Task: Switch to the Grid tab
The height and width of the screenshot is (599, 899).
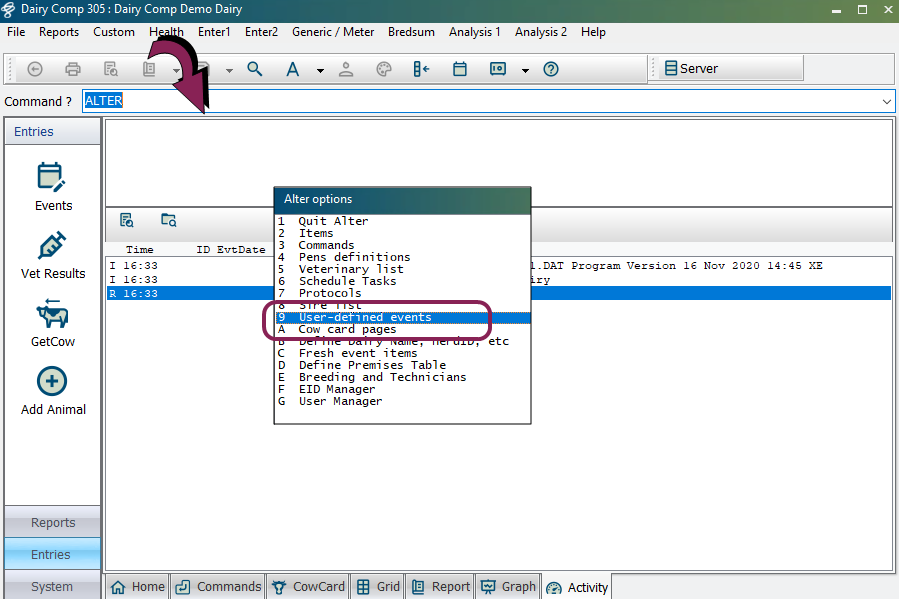Action: click(x=378, y=587)
